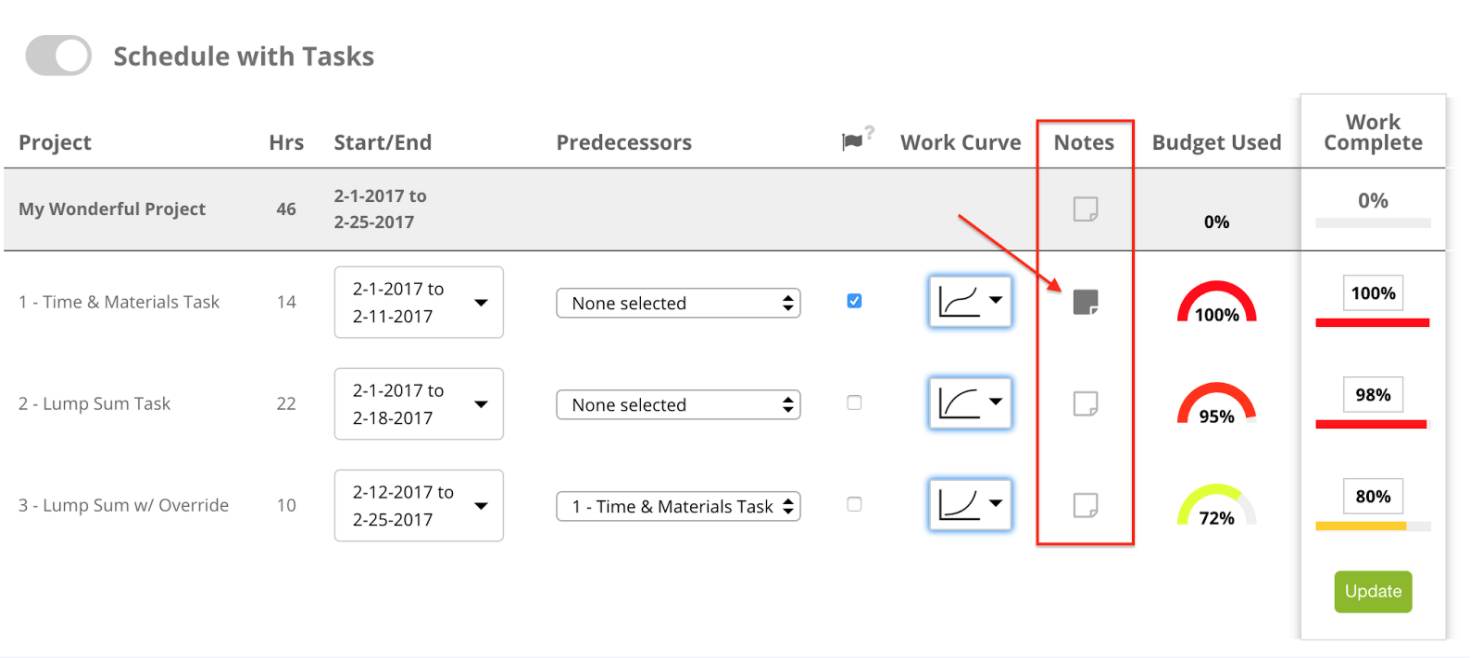The width and height of the screenshot is (1472, 658).
Task: Open the note icon on My Wonderful Project row
Action: 1085,207
